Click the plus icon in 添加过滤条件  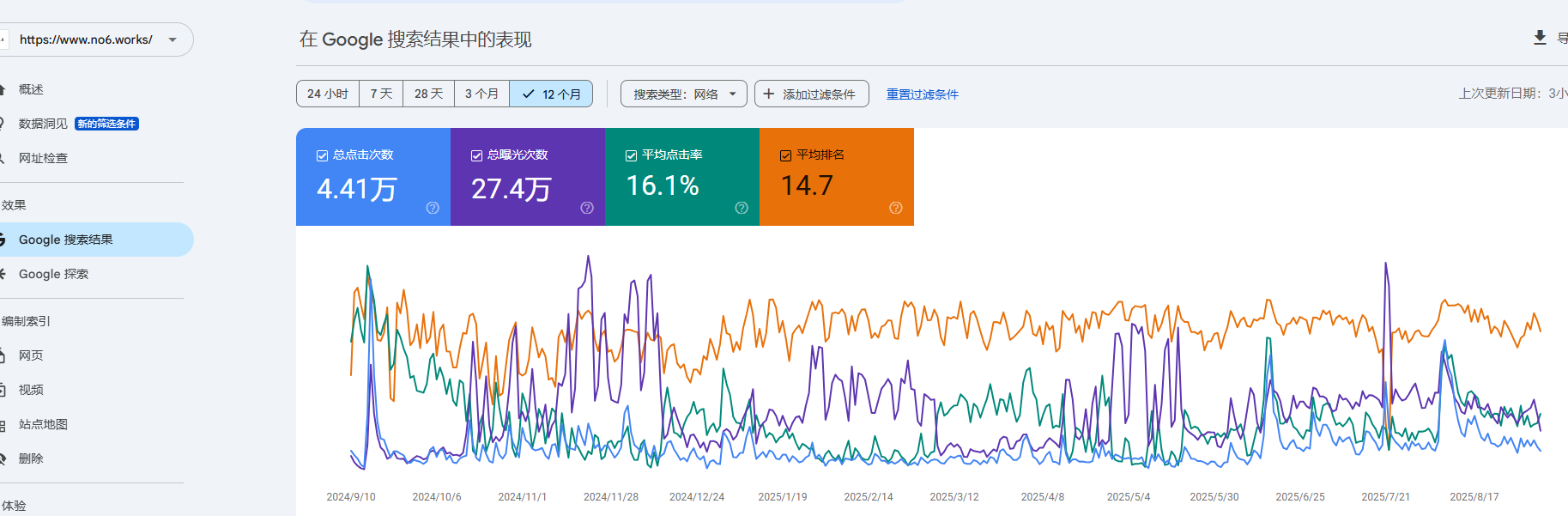tap(768, 94)
